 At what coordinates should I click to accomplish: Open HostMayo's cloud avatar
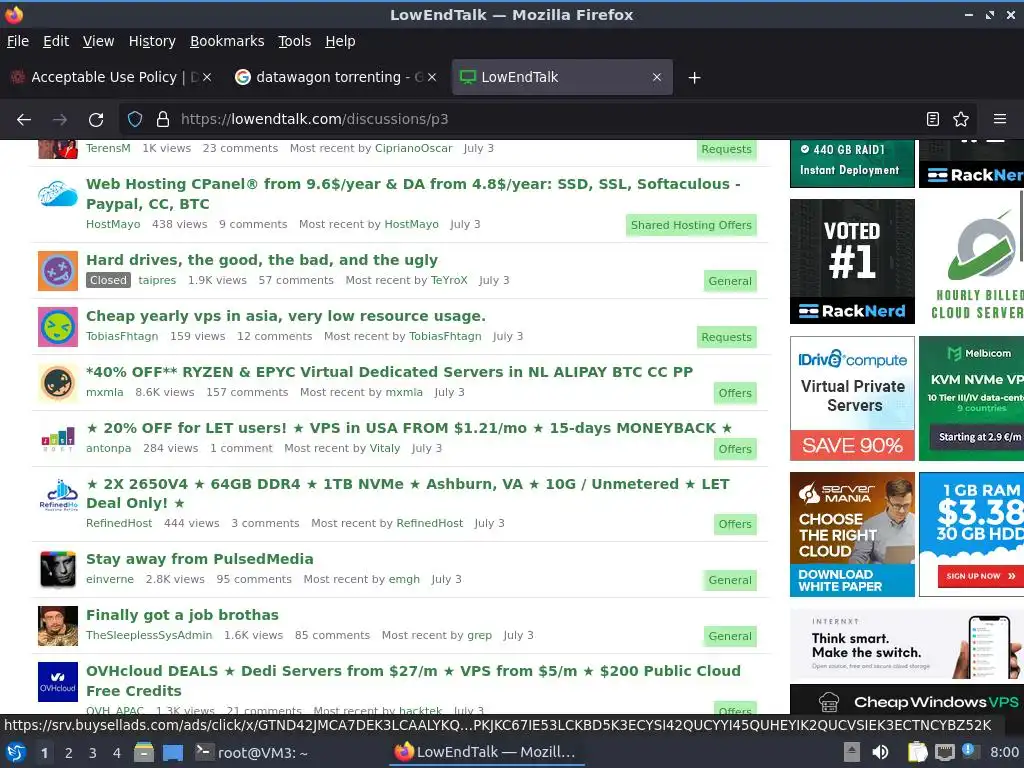point(57,195)
